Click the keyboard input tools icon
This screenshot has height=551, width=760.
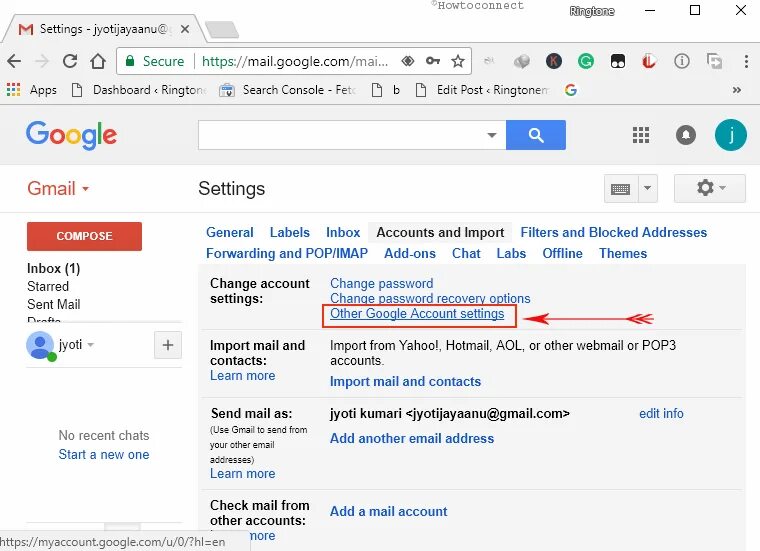pyautogui.click(x=620, y=189)
